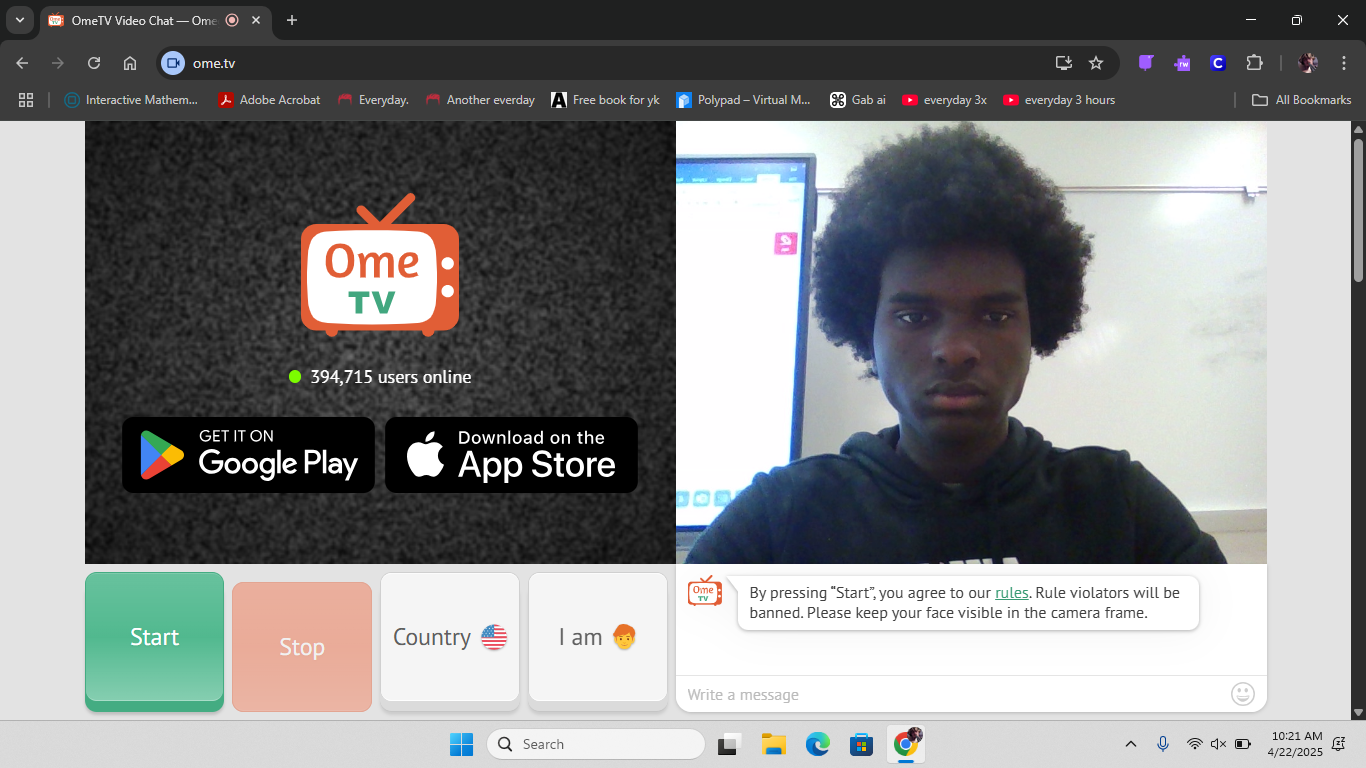The image size is (1366, 768).
Task: Reload the ome.tv page
Action: (94, 63)
